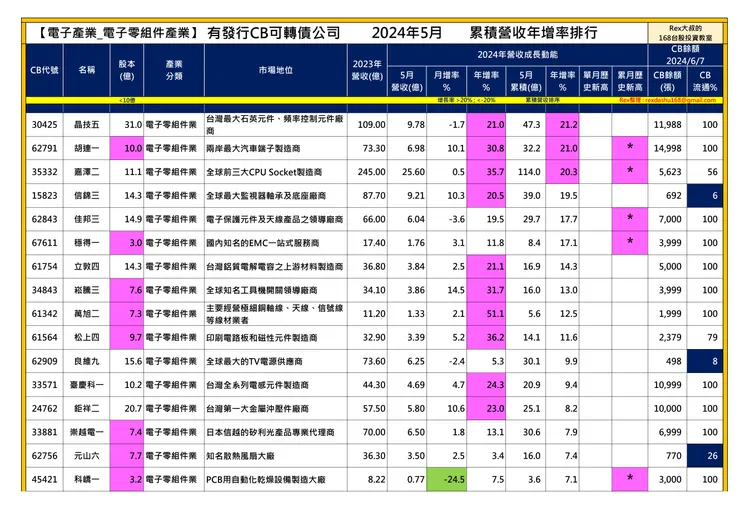Select the CB流通% cell showing 79
Screen dimensions: 740x523
[705, 337]
